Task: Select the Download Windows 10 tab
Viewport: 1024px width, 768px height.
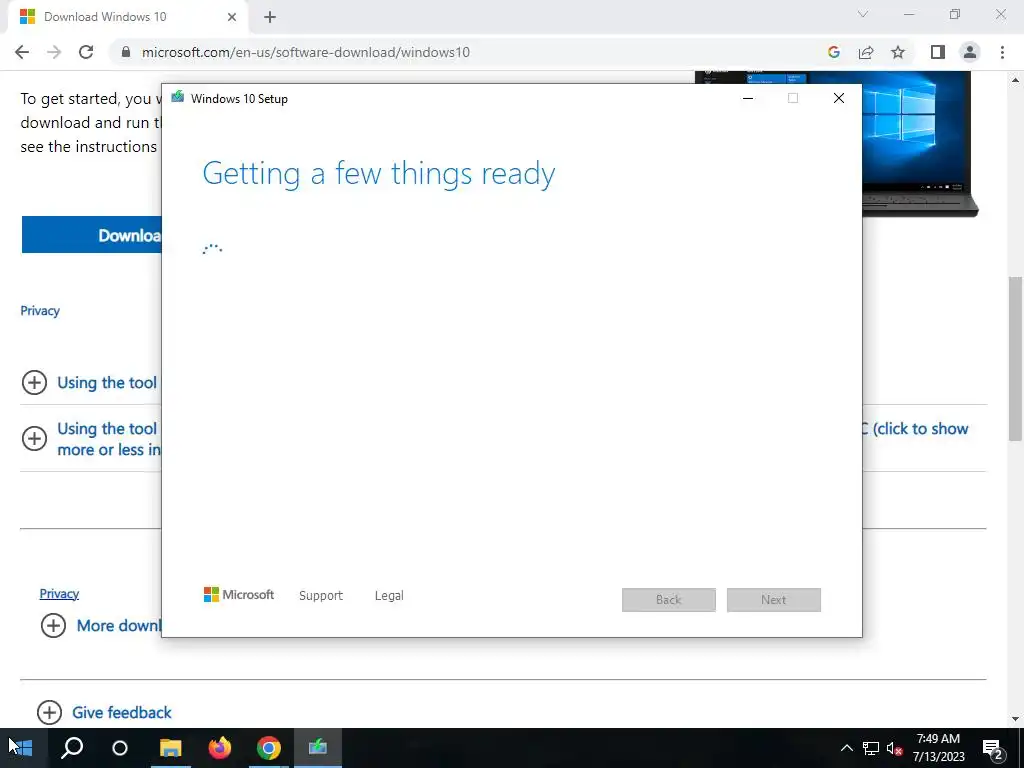Action: (128, 17)
